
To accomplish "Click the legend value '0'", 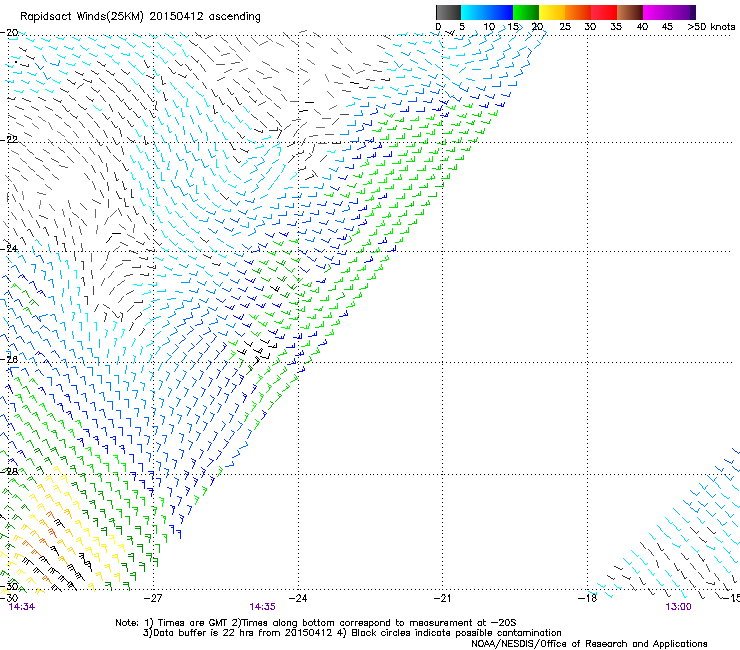I will (438, 27).
